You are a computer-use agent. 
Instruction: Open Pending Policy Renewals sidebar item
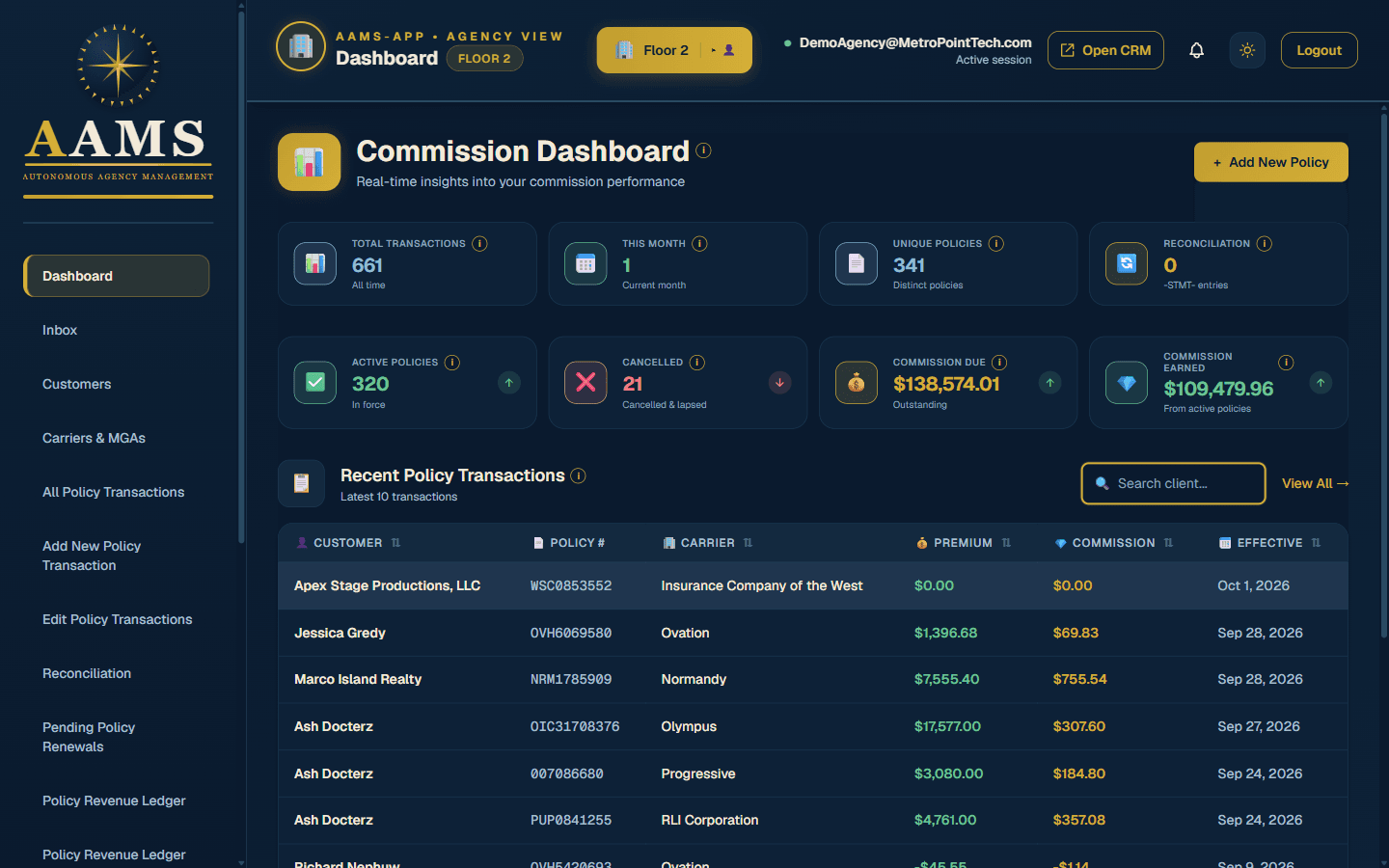tap(117, 737)
